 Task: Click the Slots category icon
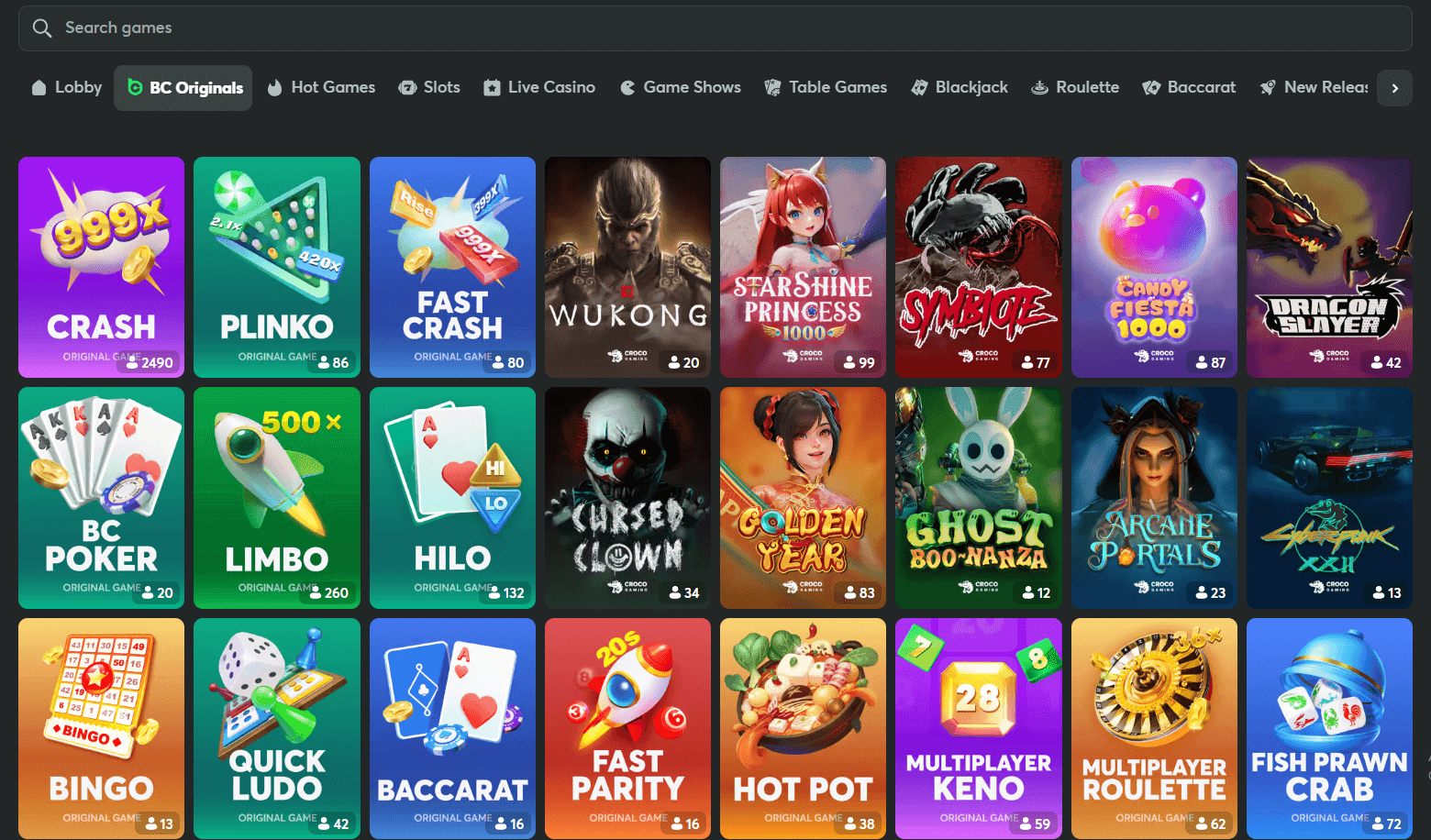[x=407, y=88]
